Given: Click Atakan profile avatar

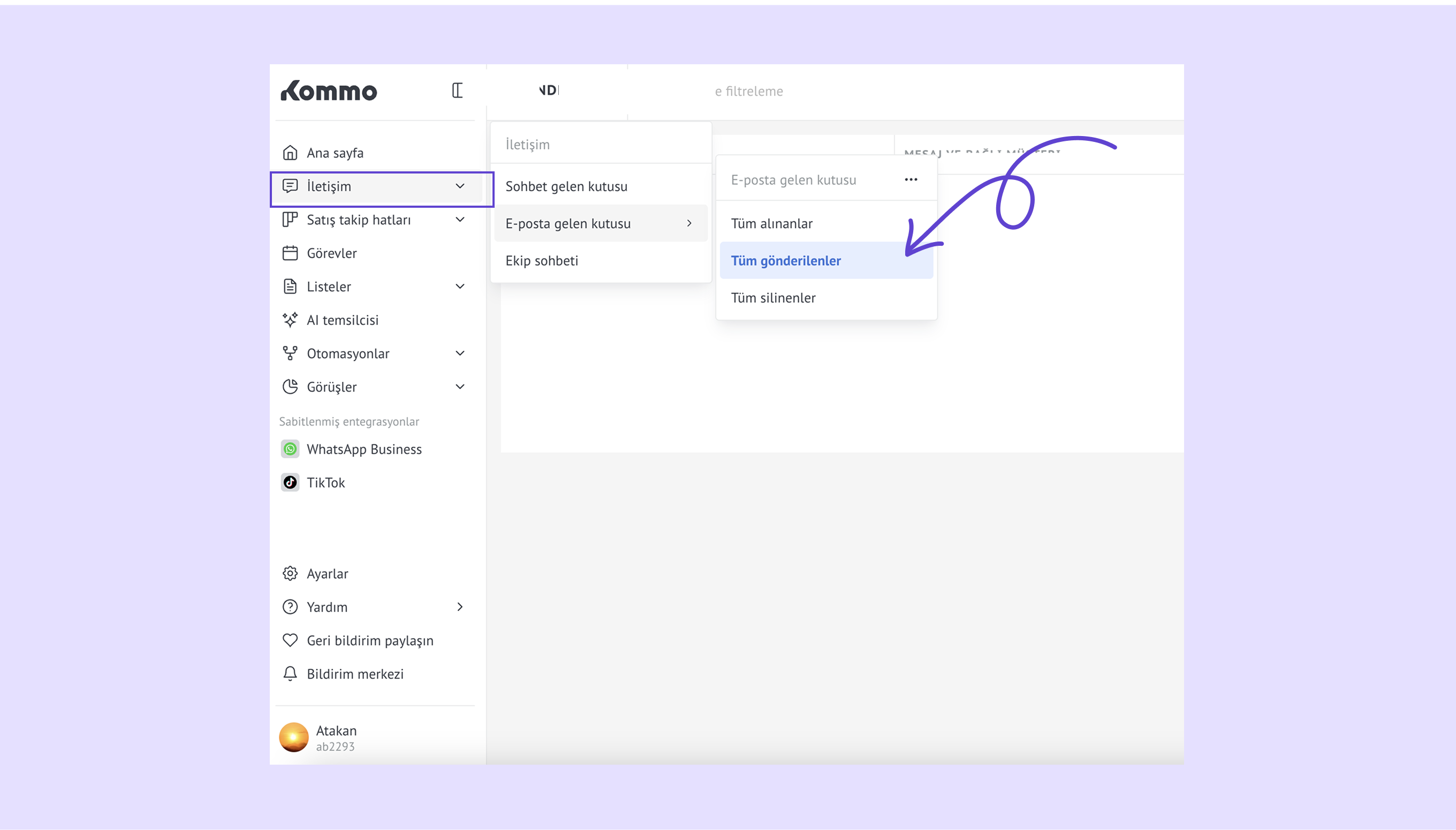Looking at the screenshot, I should pos(293,738).
